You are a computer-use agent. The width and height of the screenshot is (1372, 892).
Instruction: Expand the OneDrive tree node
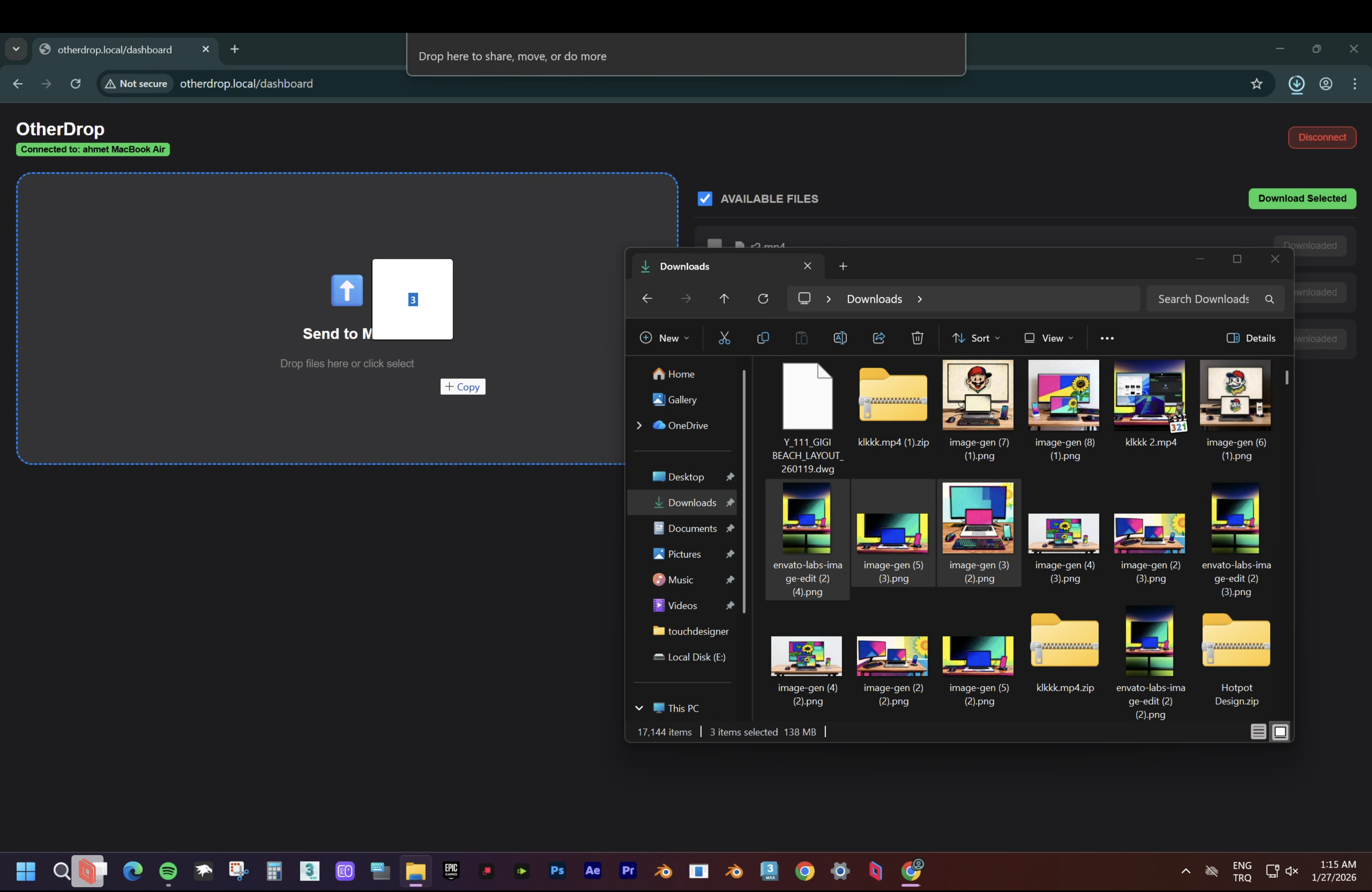click(x=639, y=425)
